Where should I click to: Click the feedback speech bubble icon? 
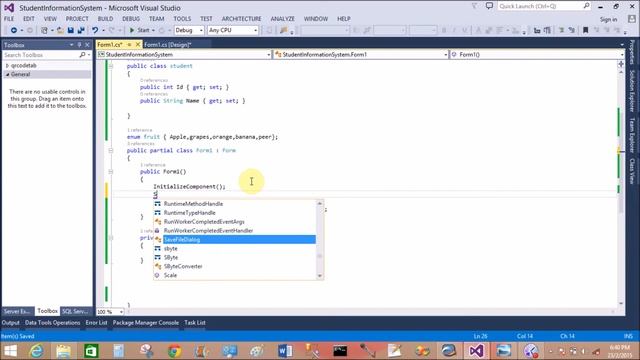point(489,6)
